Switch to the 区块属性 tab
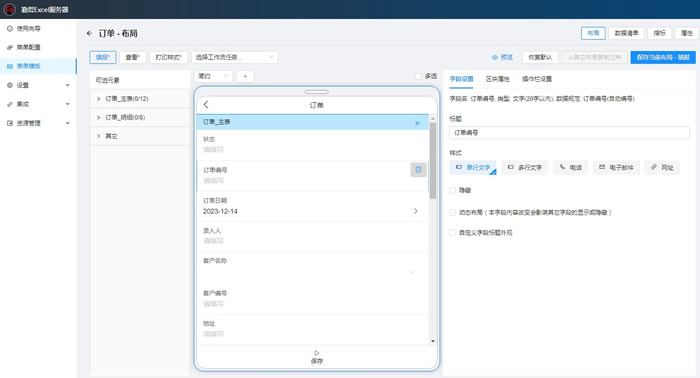700x378 pixels. pyautogui.click(x=497, y=79)
